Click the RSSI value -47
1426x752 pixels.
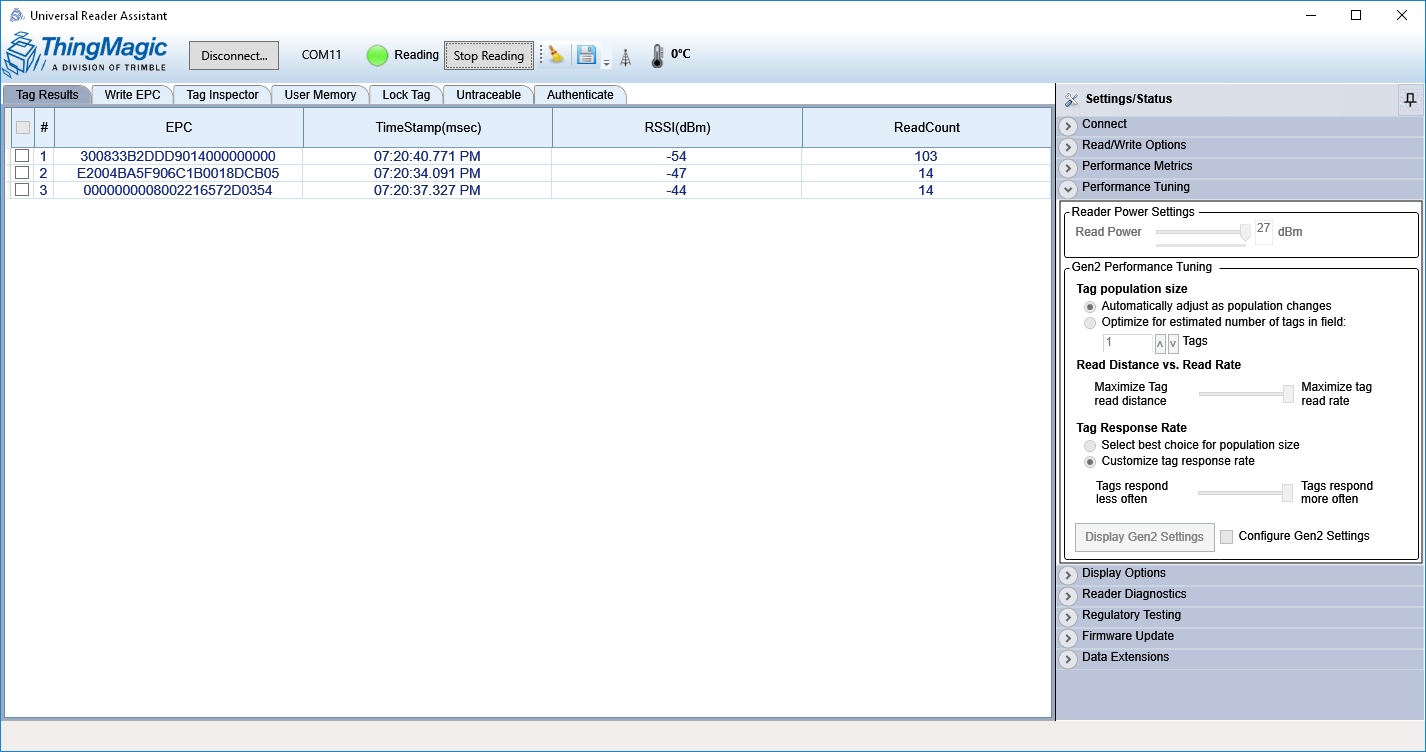[x=677, y=173]
